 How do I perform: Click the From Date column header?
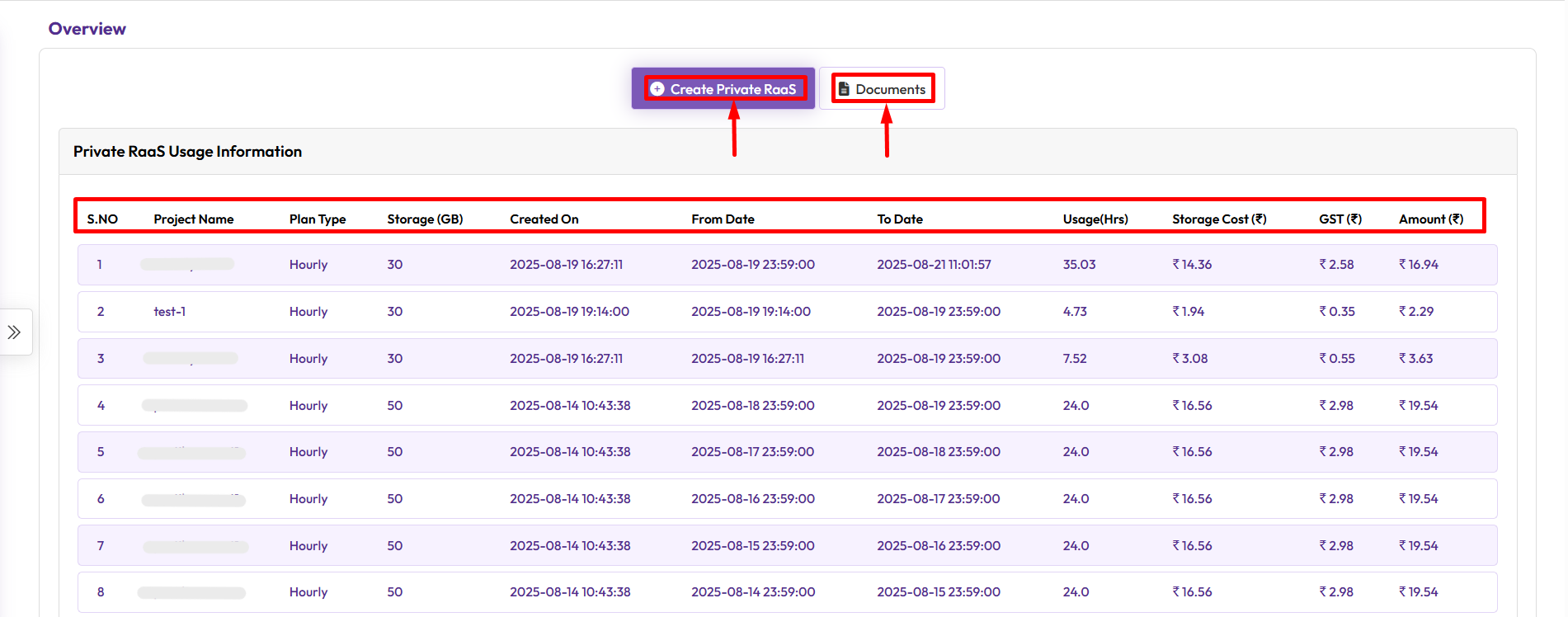723,219
